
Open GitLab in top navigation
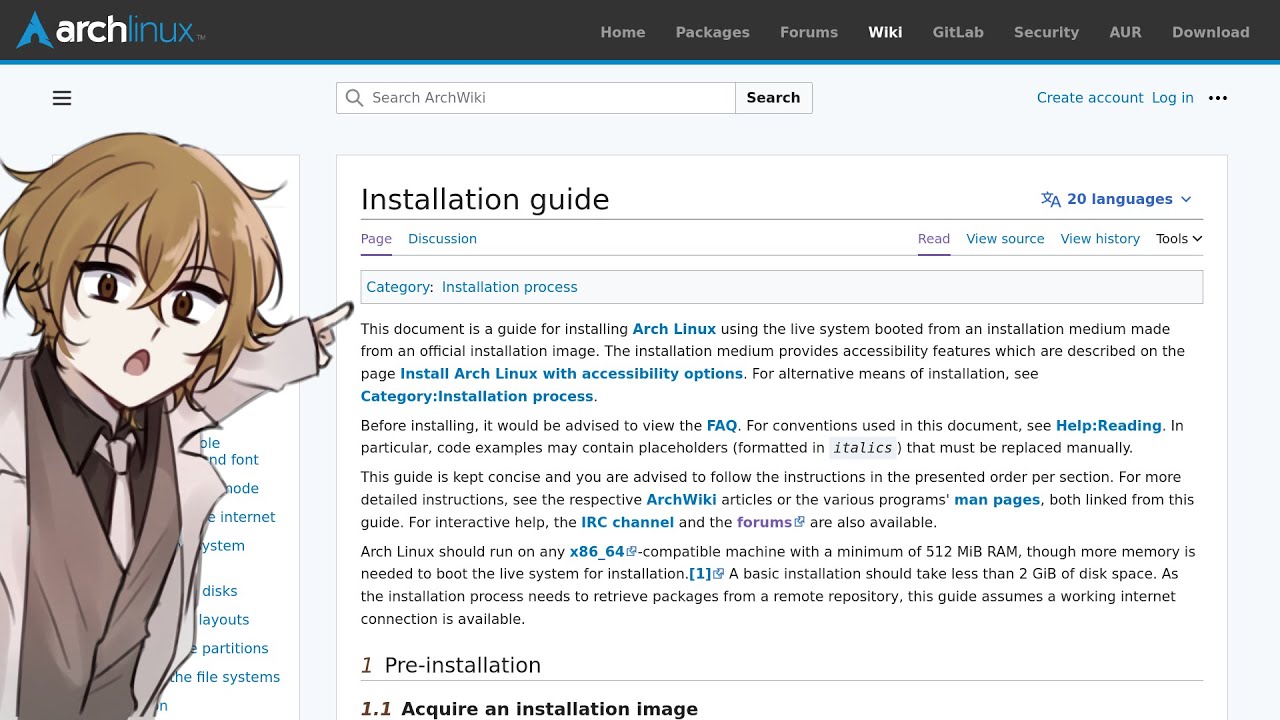click(x=958, y=32)
